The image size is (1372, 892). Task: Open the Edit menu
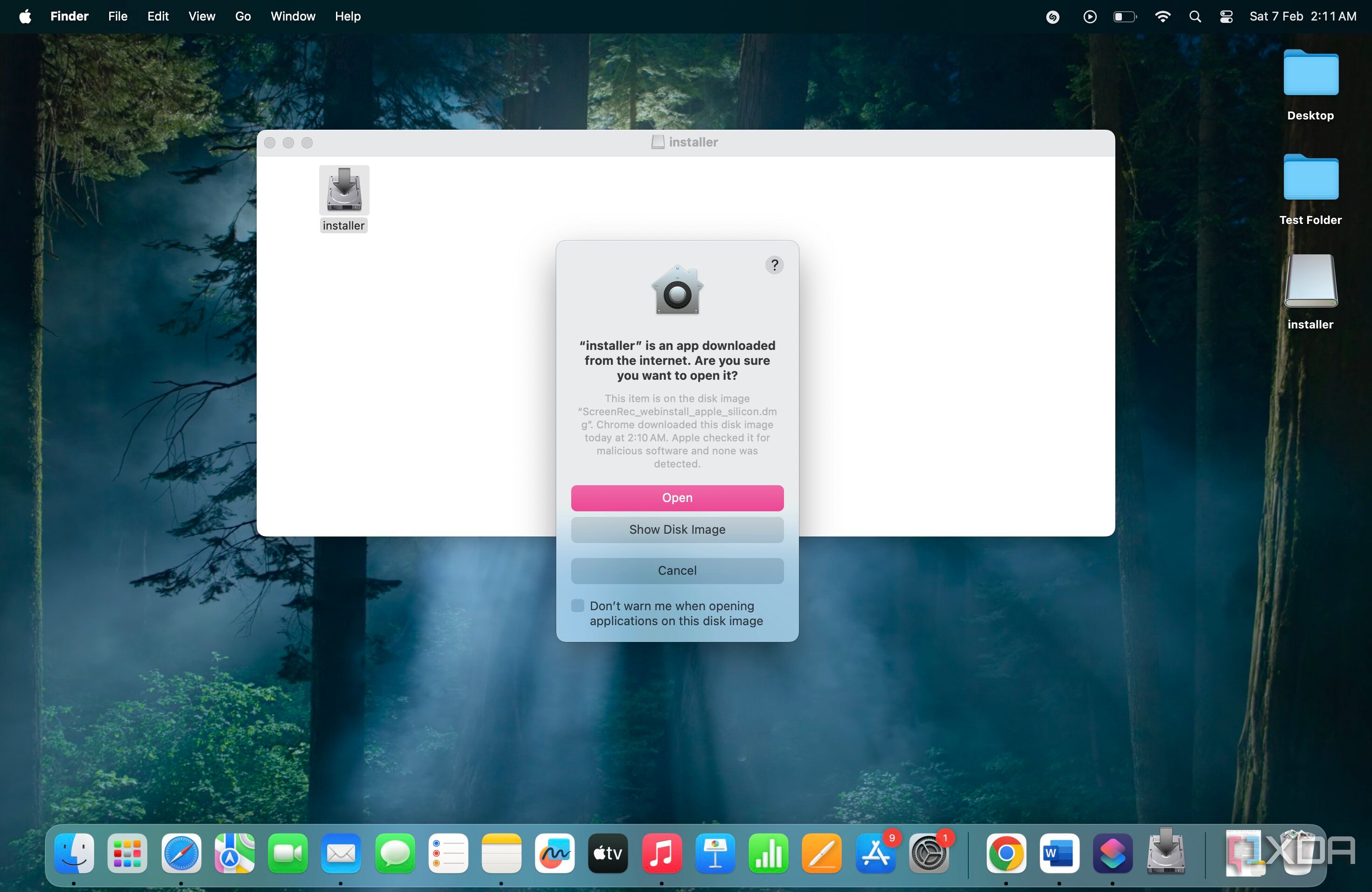[158, 16]
